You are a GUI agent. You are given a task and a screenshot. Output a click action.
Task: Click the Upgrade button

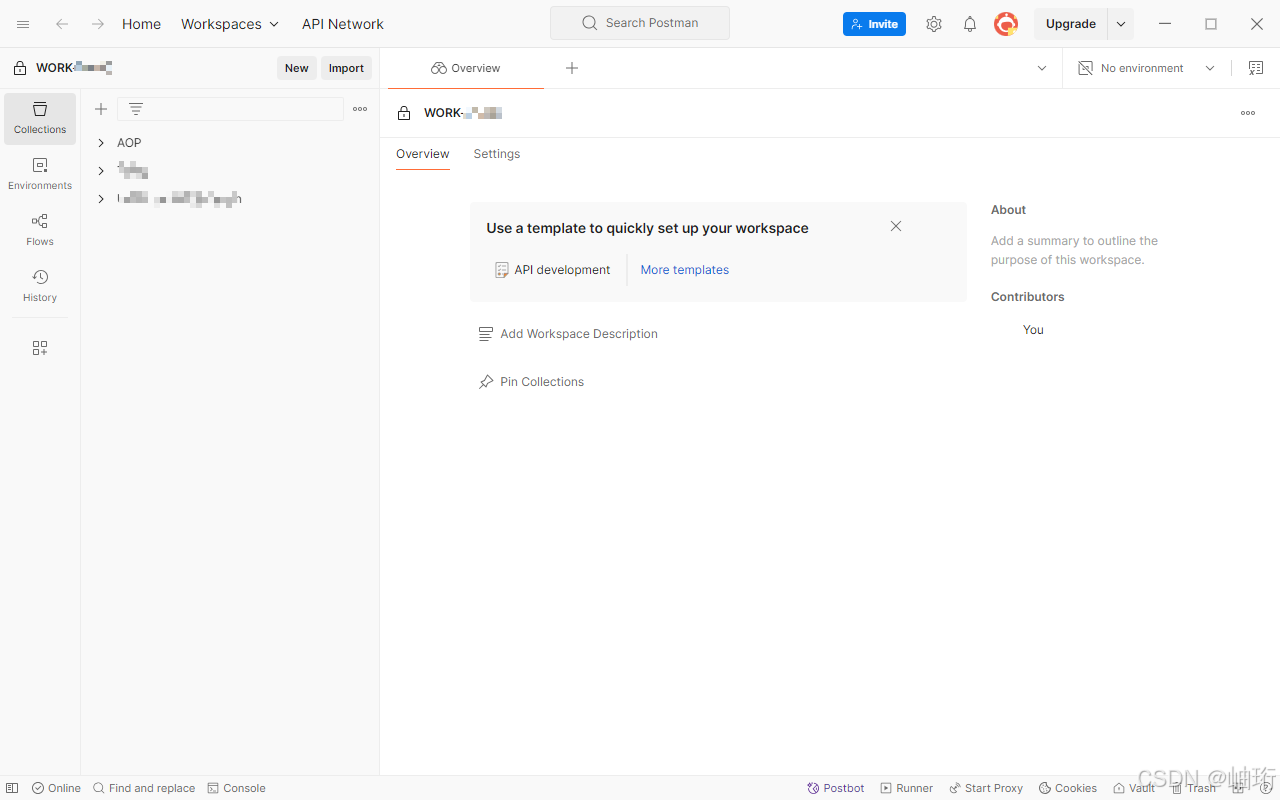[1071, 24]
